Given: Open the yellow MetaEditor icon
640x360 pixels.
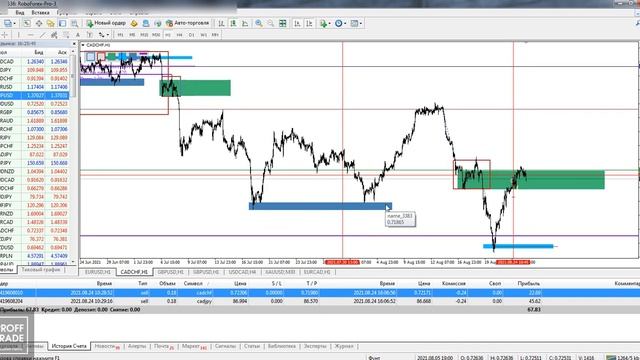Looking at the screenshot, I should tap(134, 24).
